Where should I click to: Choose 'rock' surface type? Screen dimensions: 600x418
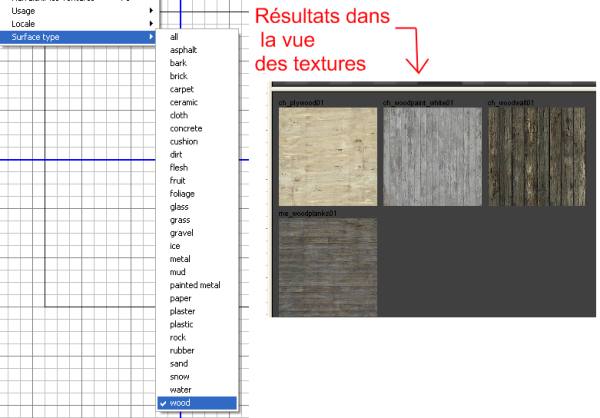(197, 337)
